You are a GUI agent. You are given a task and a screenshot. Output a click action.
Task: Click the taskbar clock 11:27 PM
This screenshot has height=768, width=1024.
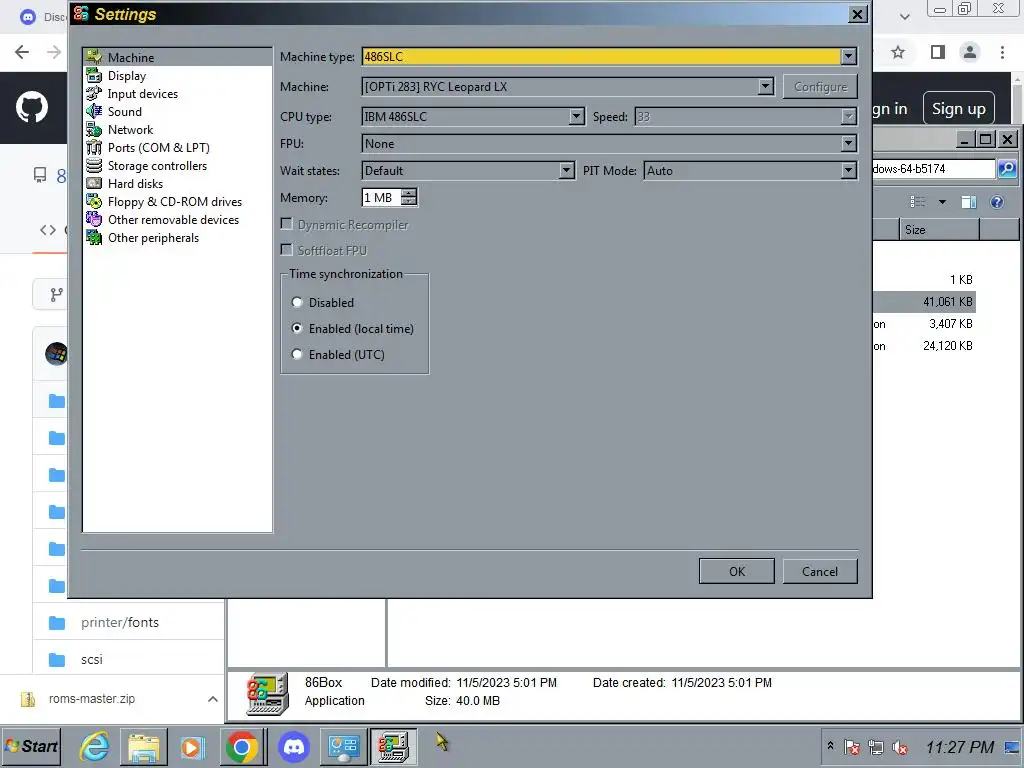[x=959, y=747]
